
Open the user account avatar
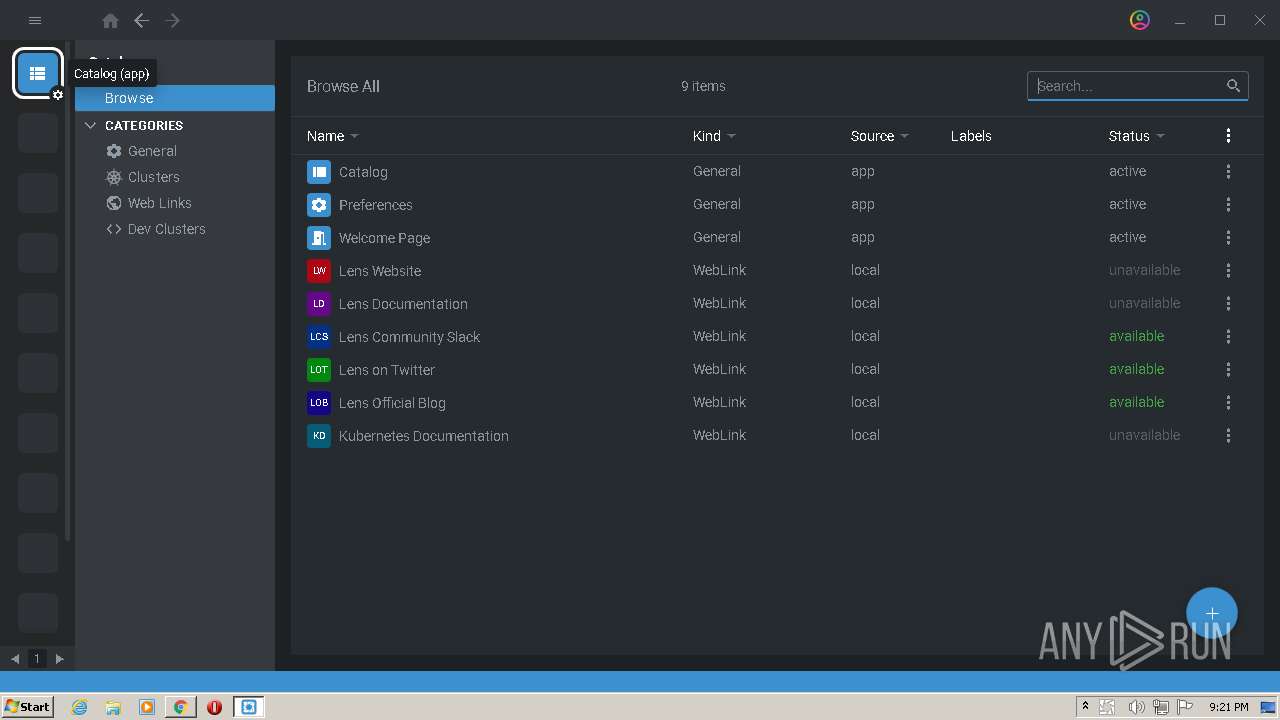(1140, 20)
